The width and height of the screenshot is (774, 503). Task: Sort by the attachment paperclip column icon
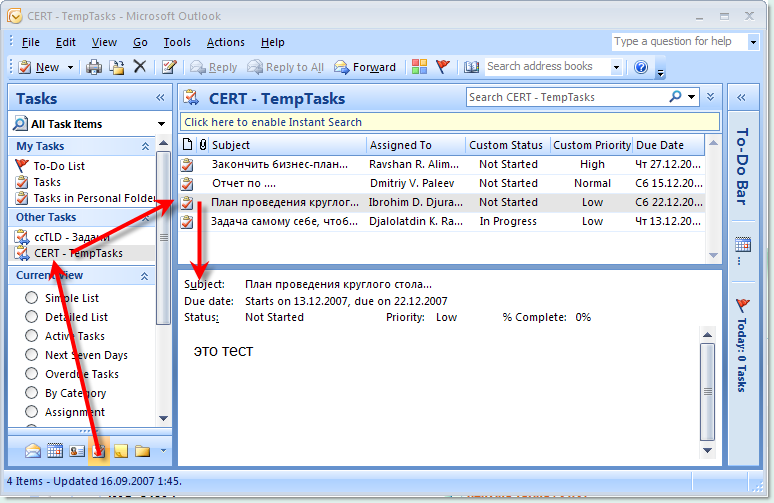[203, 145]
